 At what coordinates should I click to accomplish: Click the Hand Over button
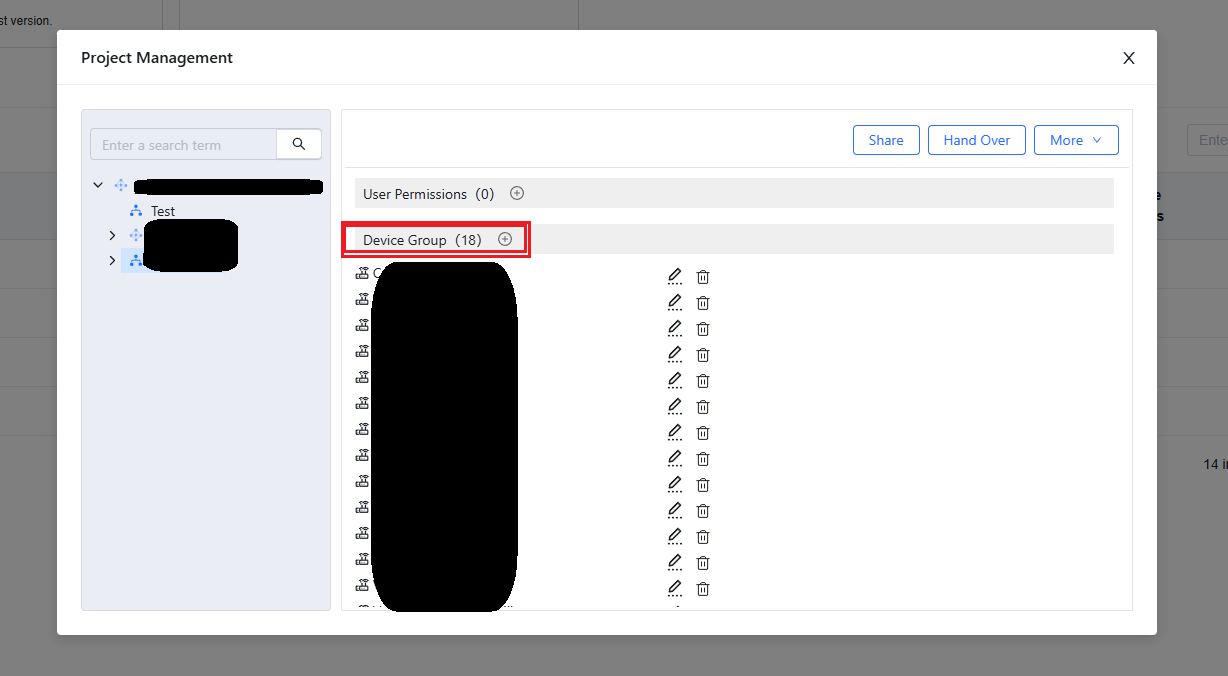[976, 140]
